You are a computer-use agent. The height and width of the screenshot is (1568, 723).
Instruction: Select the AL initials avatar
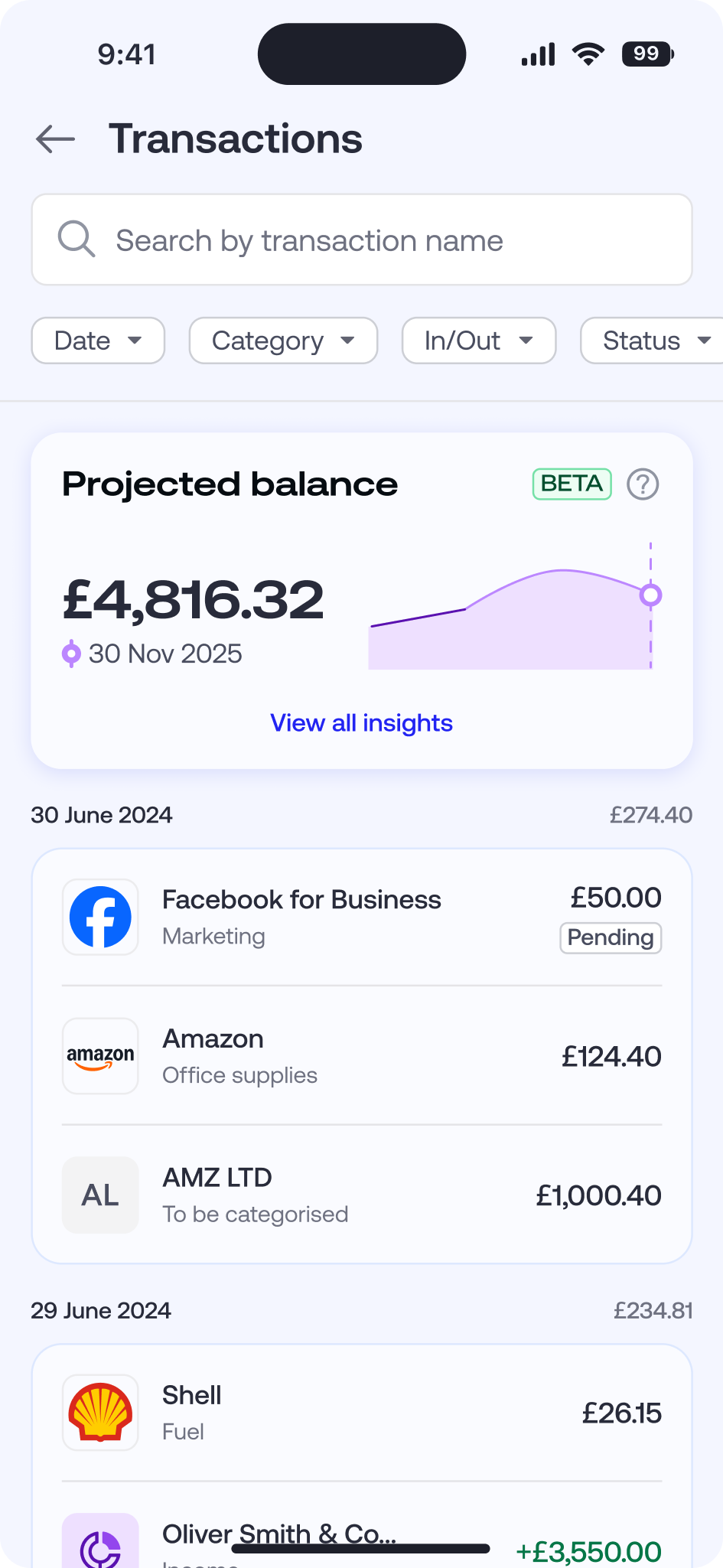pyautogui.click(x=100, y=1195)
